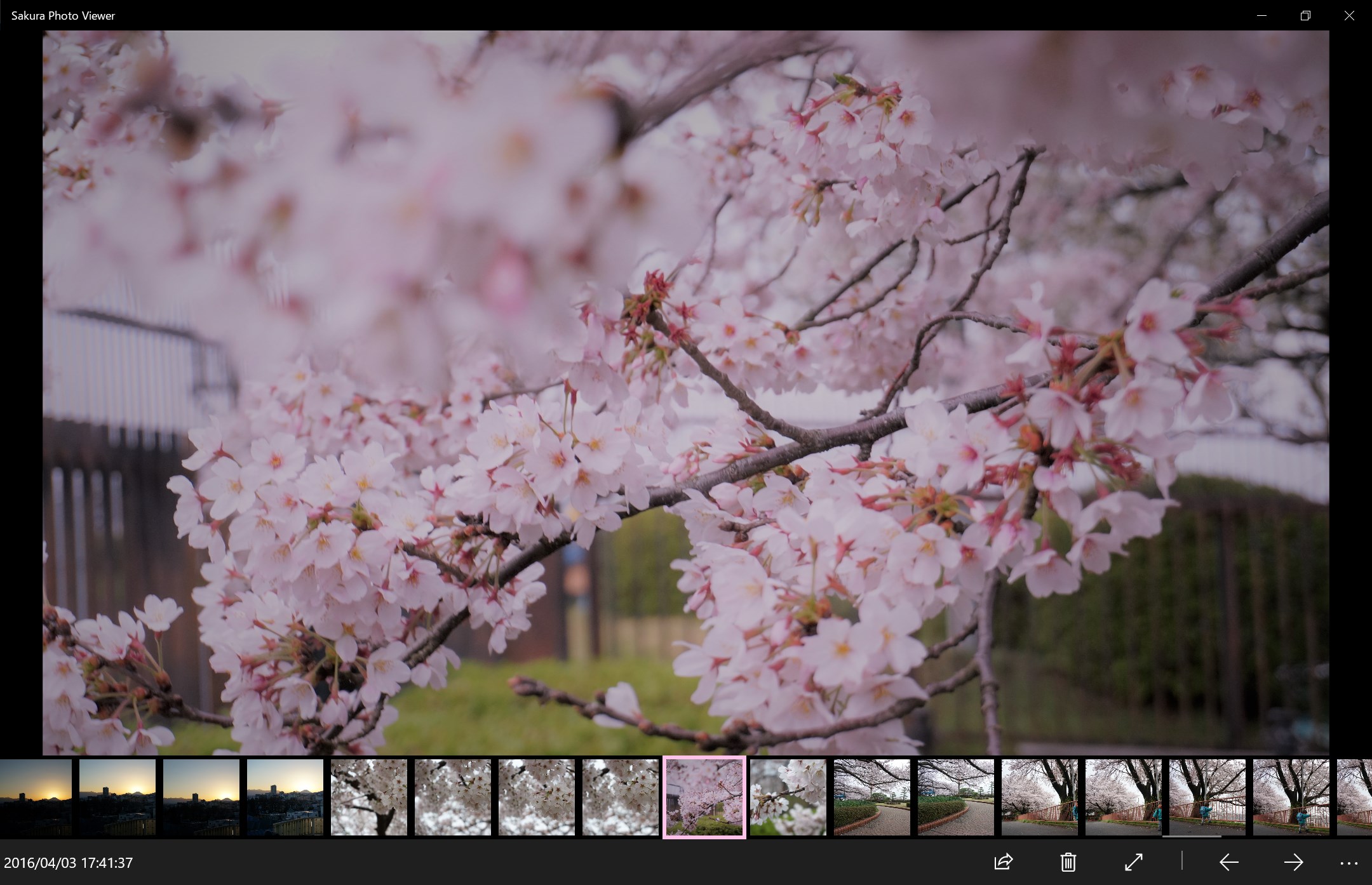Click the photo date 2016/04/03 17:41:37

tap(69, 863)
